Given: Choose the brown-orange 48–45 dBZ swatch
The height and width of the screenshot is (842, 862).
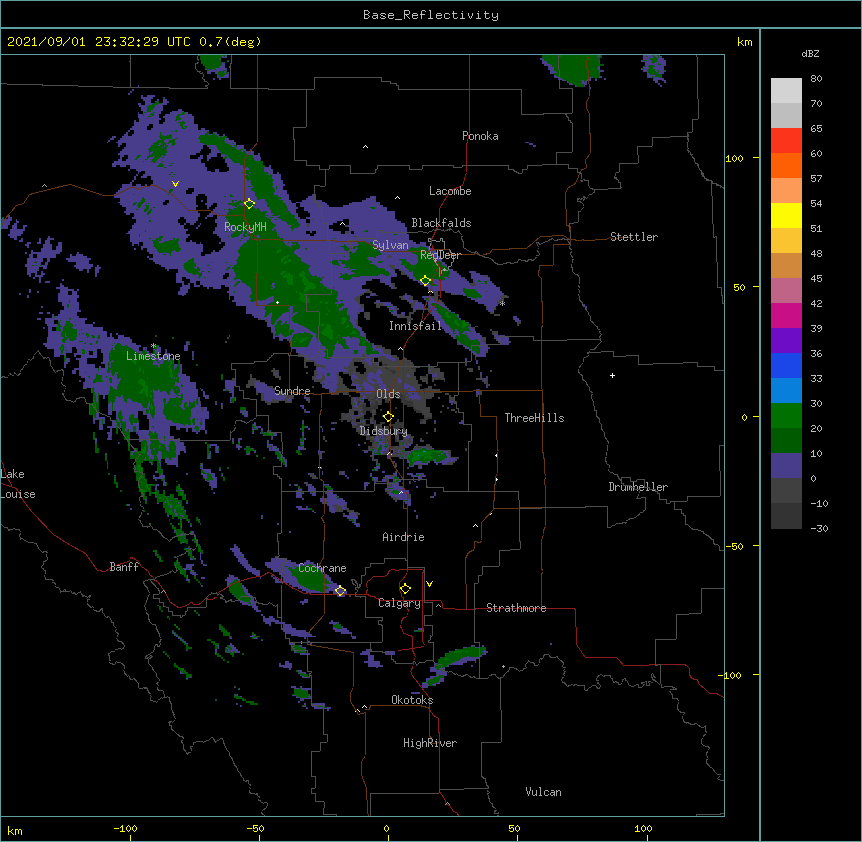Looking at the screenshot, I should [786, 265].
